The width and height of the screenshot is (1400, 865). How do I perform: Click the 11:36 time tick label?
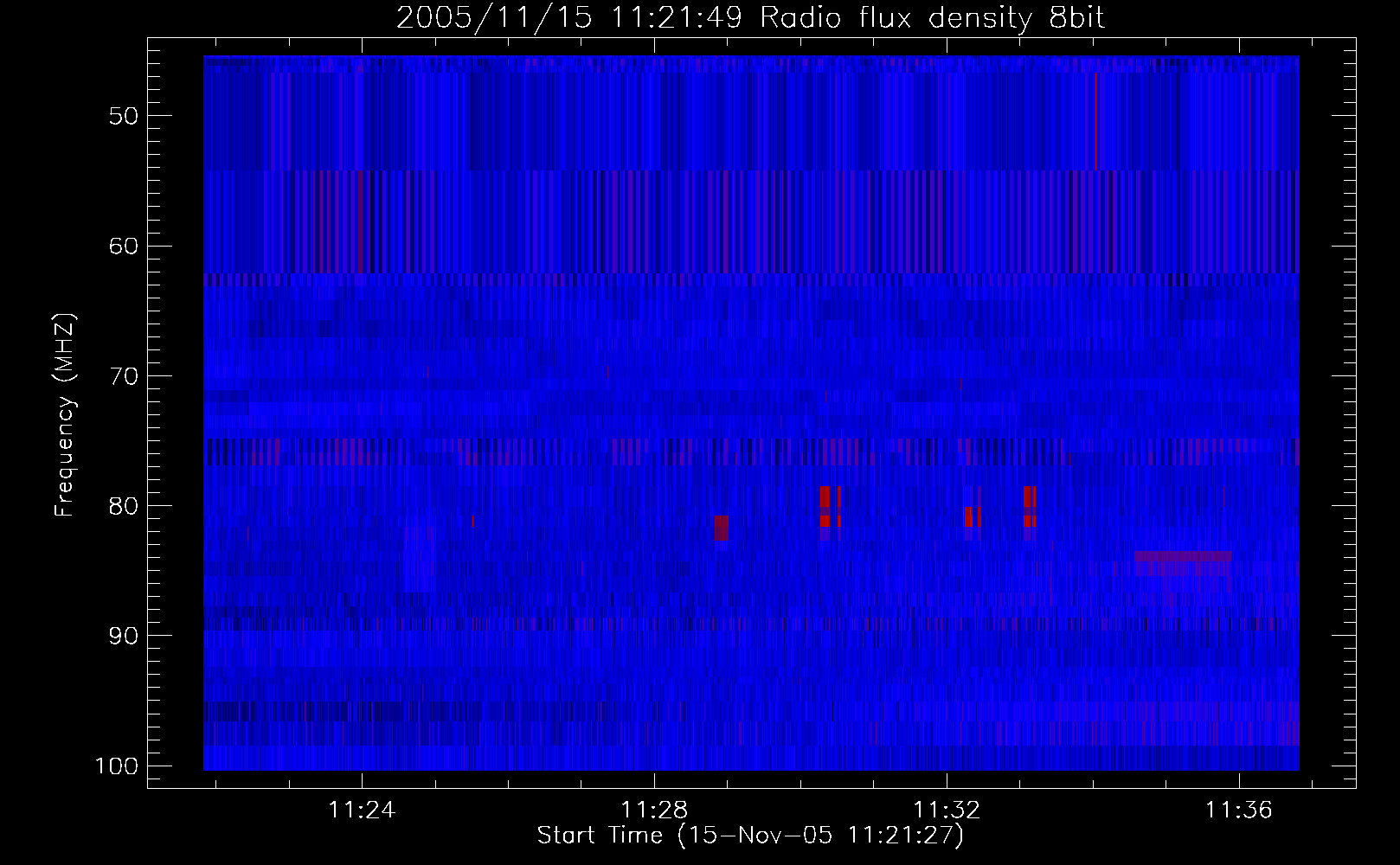[1240, 810]
